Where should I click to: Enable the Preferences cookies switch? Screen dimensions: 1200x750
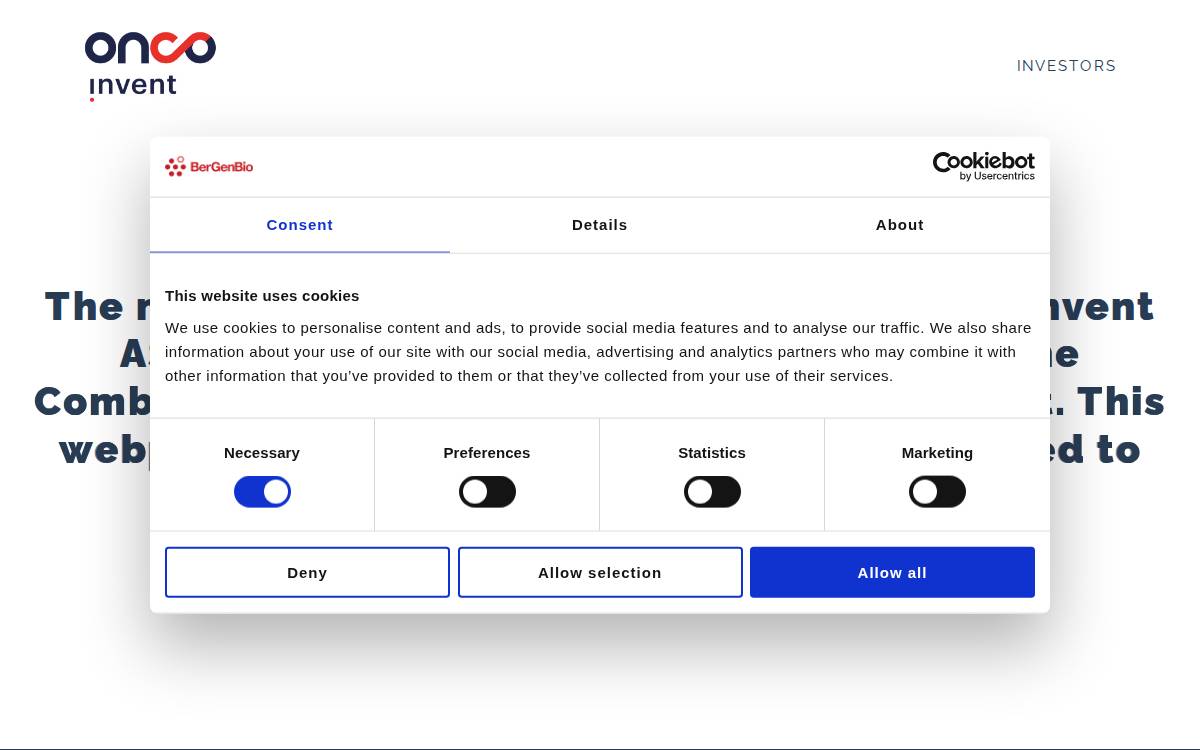point(487,492)
